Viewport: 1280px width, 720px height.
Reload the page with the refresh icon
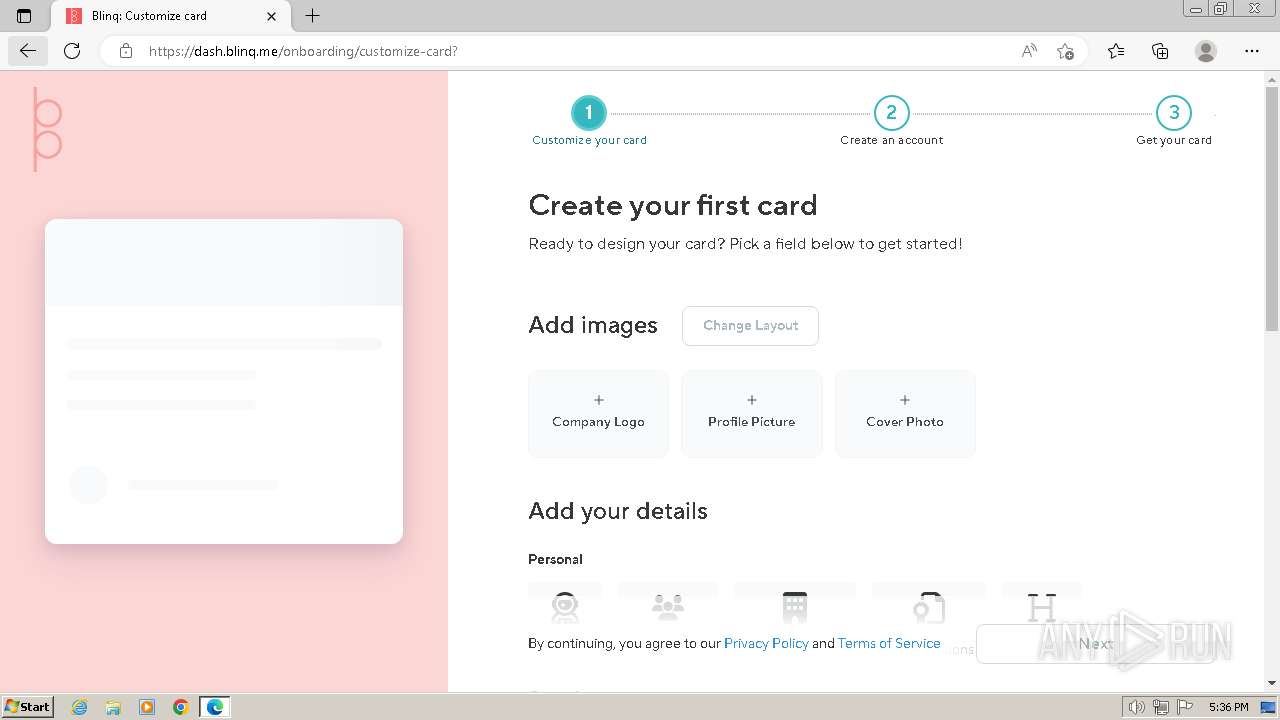pyautogui.click(x=72, y=51)
